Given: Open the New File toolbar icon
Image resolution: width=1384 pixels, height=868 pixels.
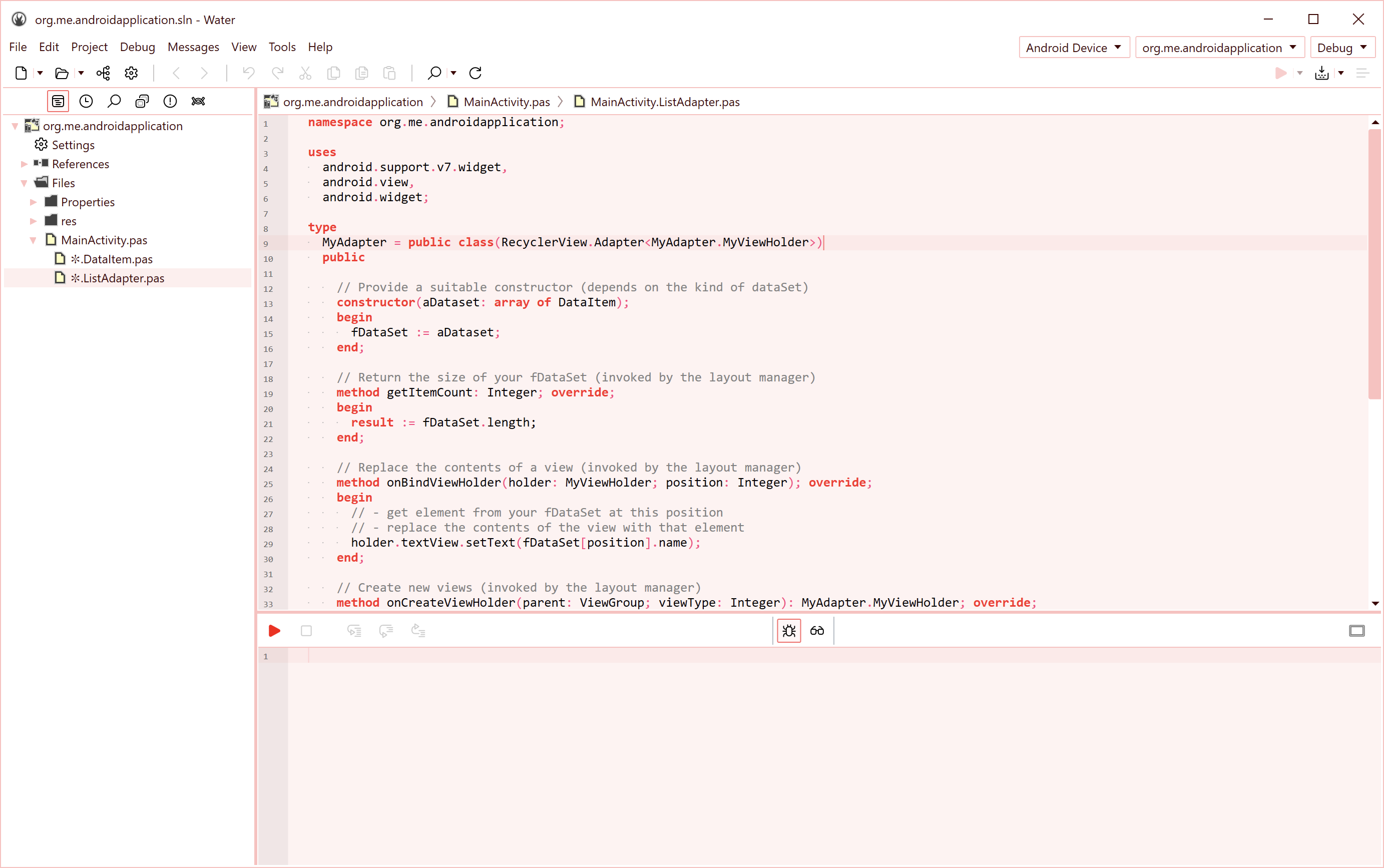Looking at the screenshot, I should 21,73.
